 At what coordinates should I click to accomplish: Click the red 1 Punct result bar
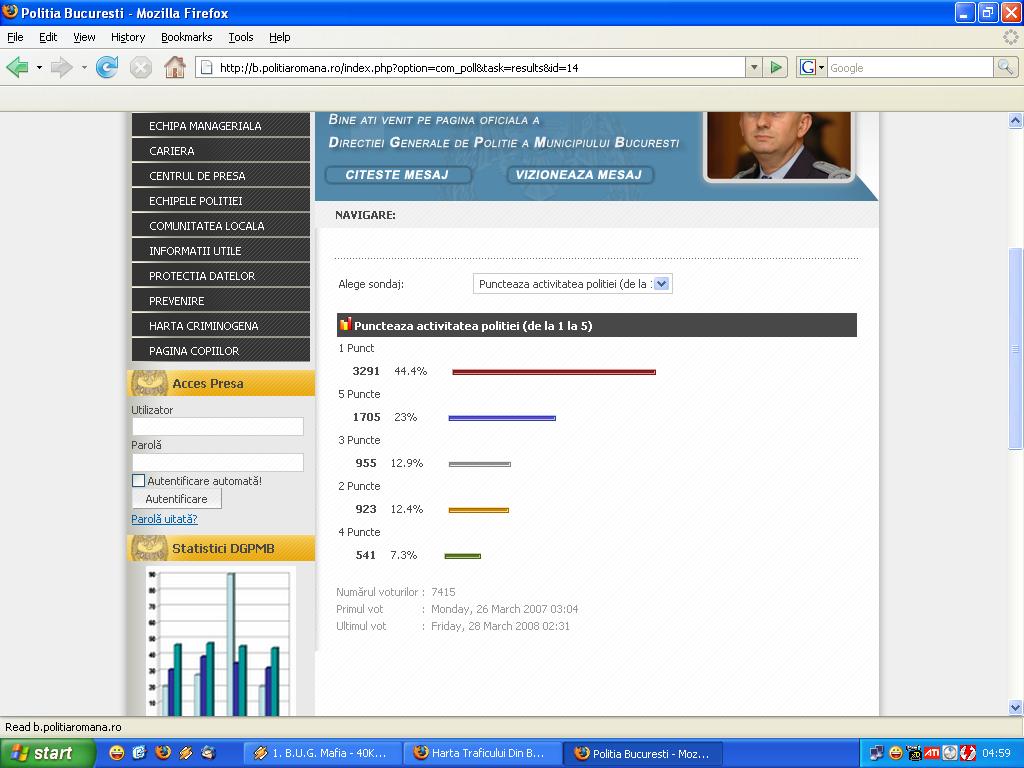pos(553,372)
